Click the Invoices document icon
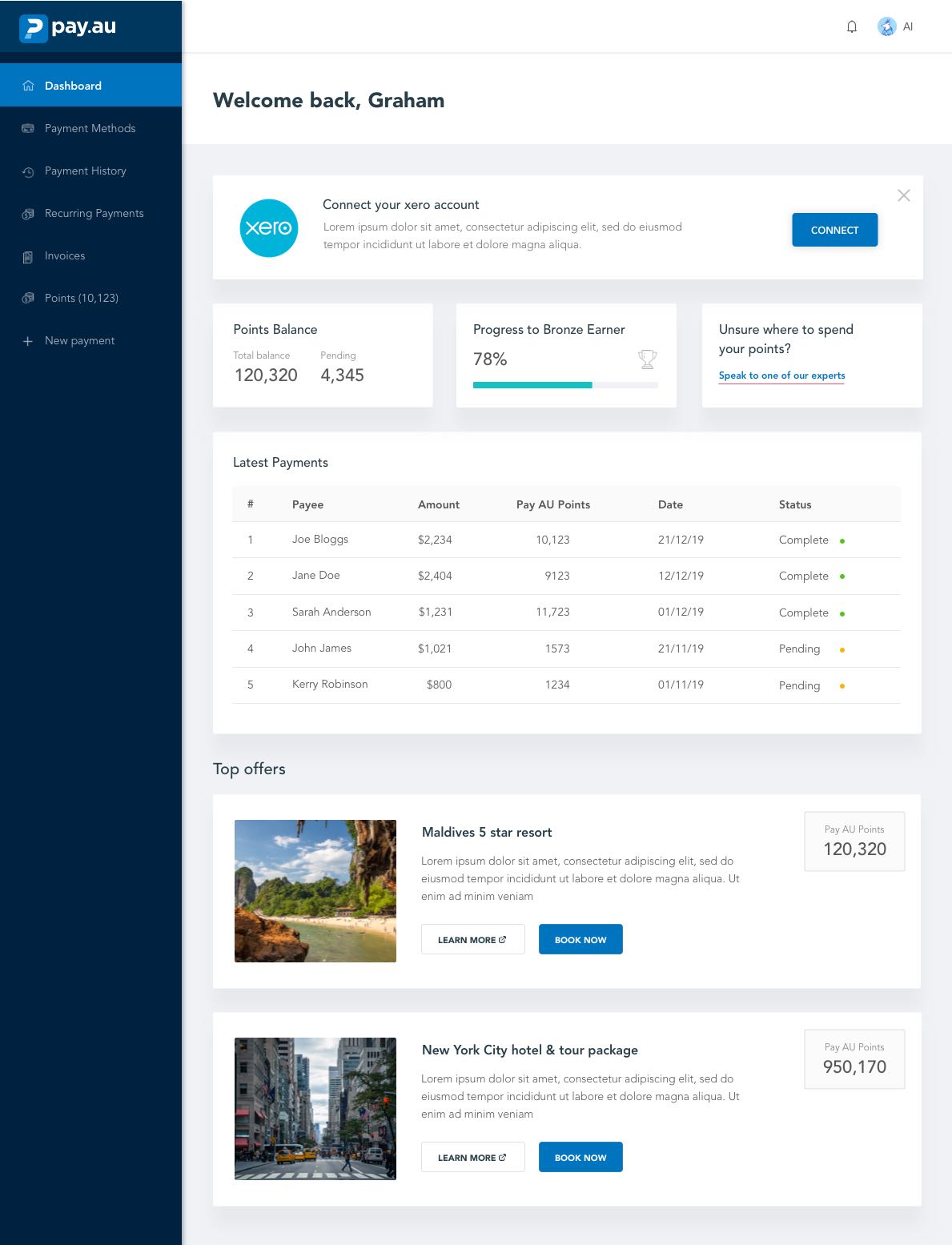952x1245 pixels. pyautogui.click(x=28, y=256)
